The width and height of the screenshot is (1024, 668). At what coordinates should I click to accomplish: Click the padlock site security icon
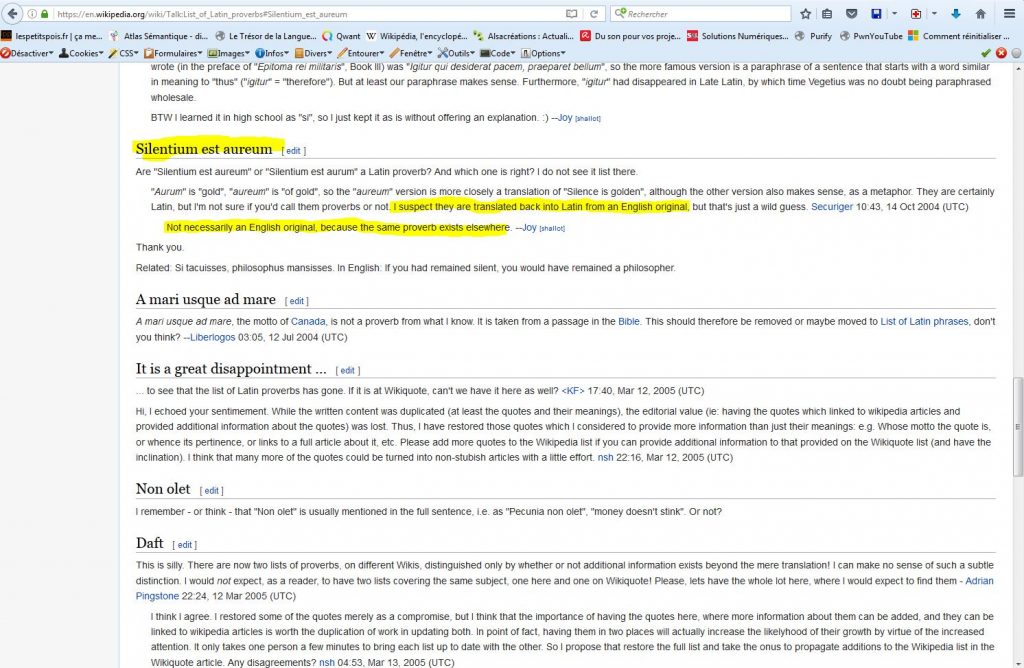45,14
